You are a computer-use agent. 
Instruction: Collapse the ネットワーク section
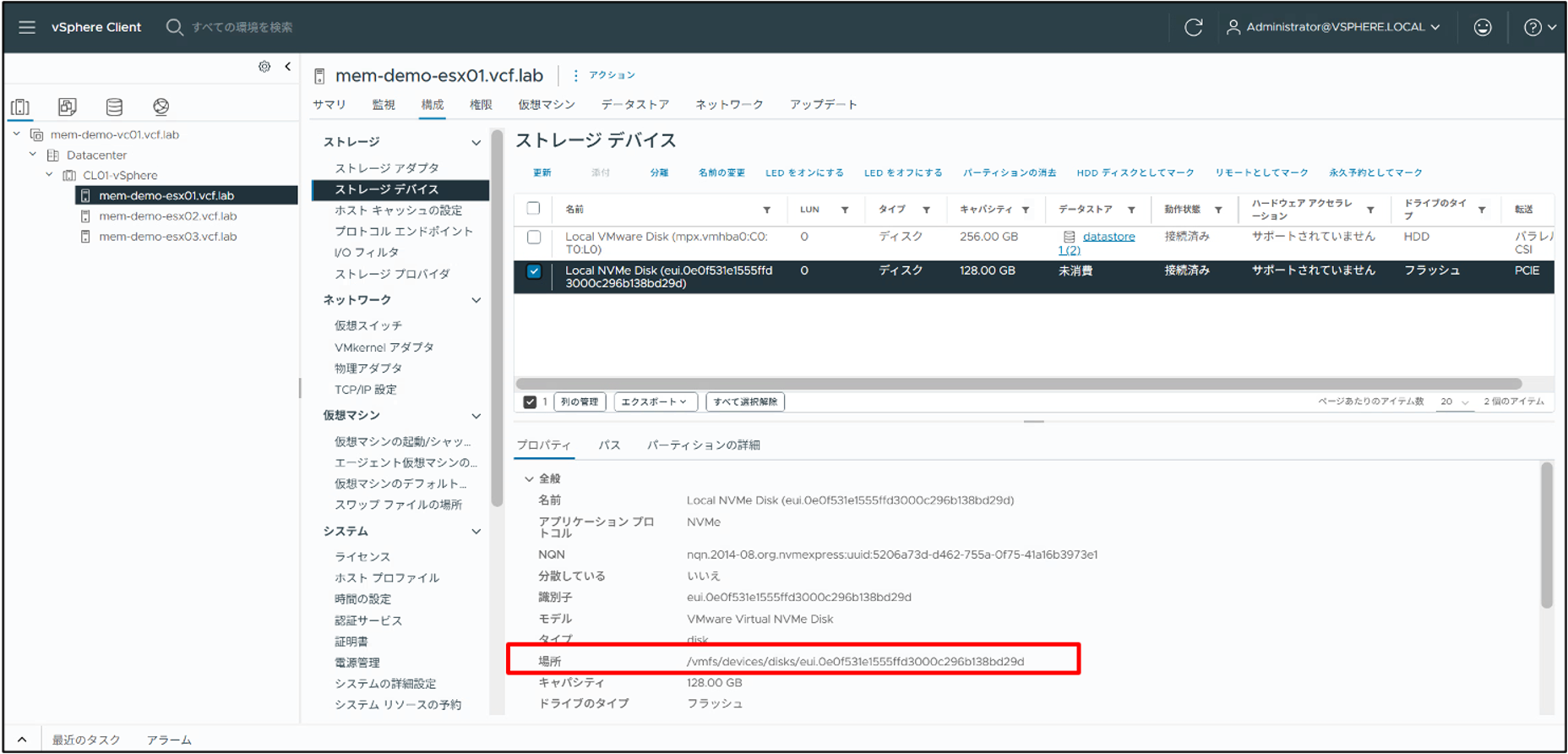(476, 300)
